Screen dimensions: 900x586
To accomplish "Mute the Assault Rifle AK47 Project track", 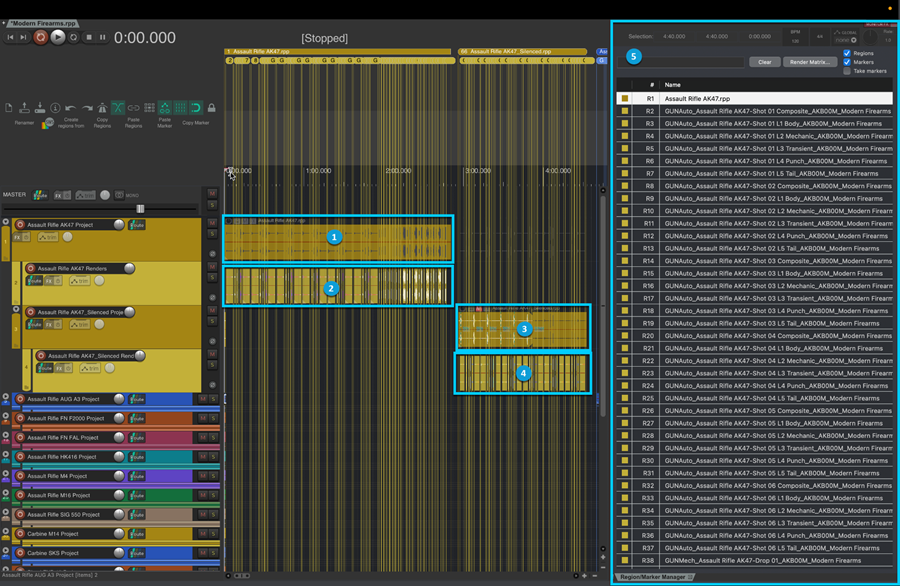I will pyautogui.click(x=212, y=223).
